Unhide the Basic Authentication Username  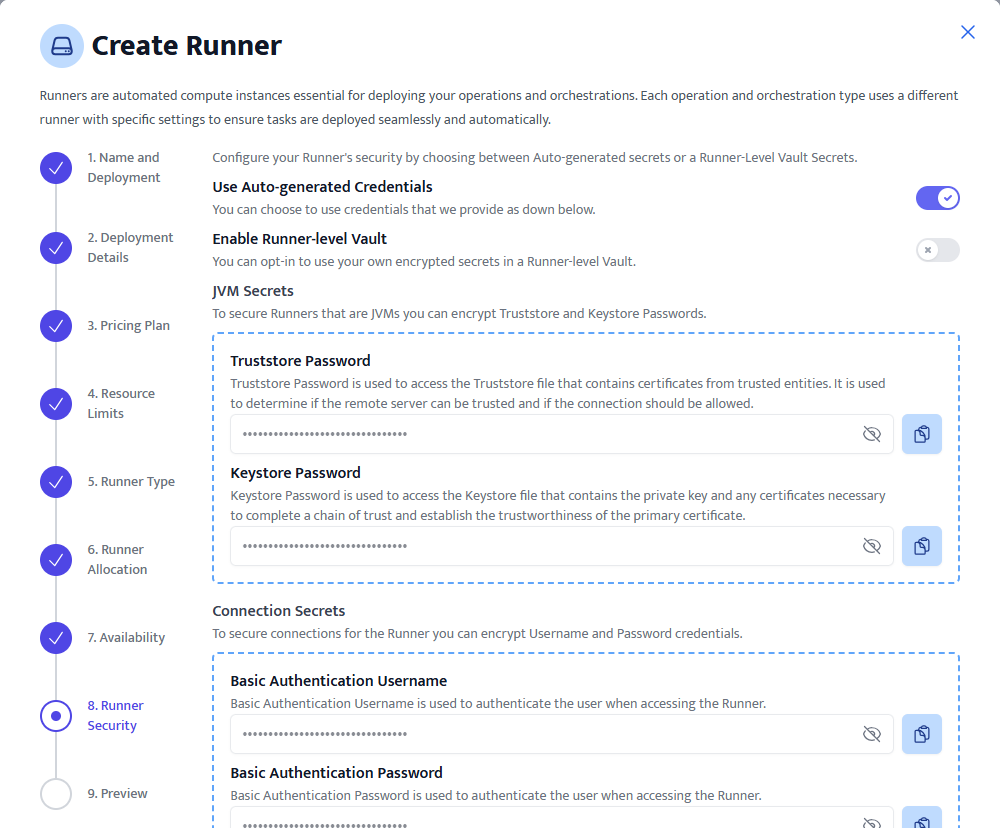point(871,734)
